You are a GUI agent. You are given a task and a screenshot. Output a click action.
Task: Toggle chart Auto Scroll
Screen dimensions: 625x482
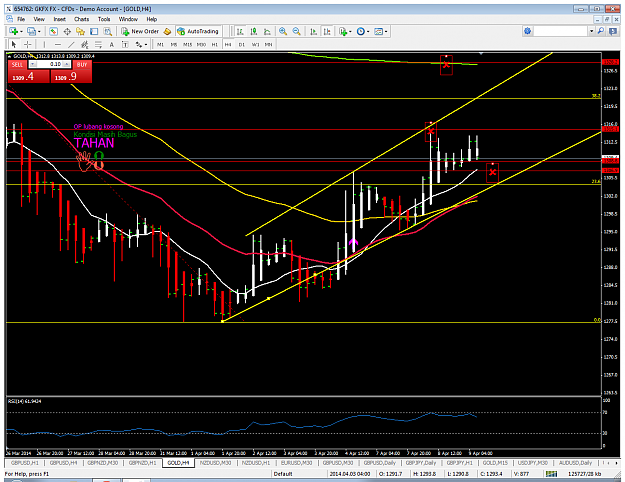314,31
